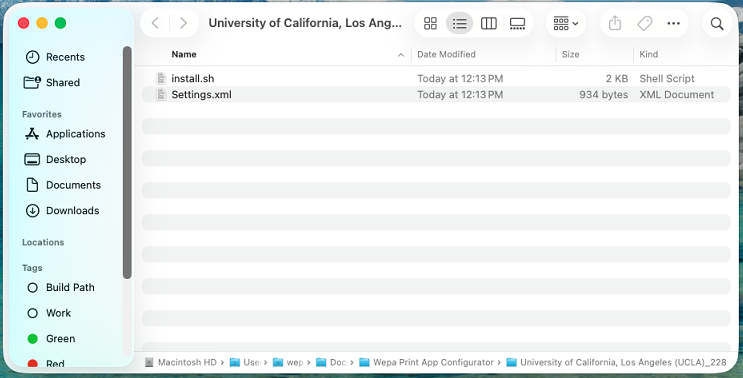This screenshot has height=378, width=743.
Task: Sort by the Date Modified column header
Action: [446, 54]
